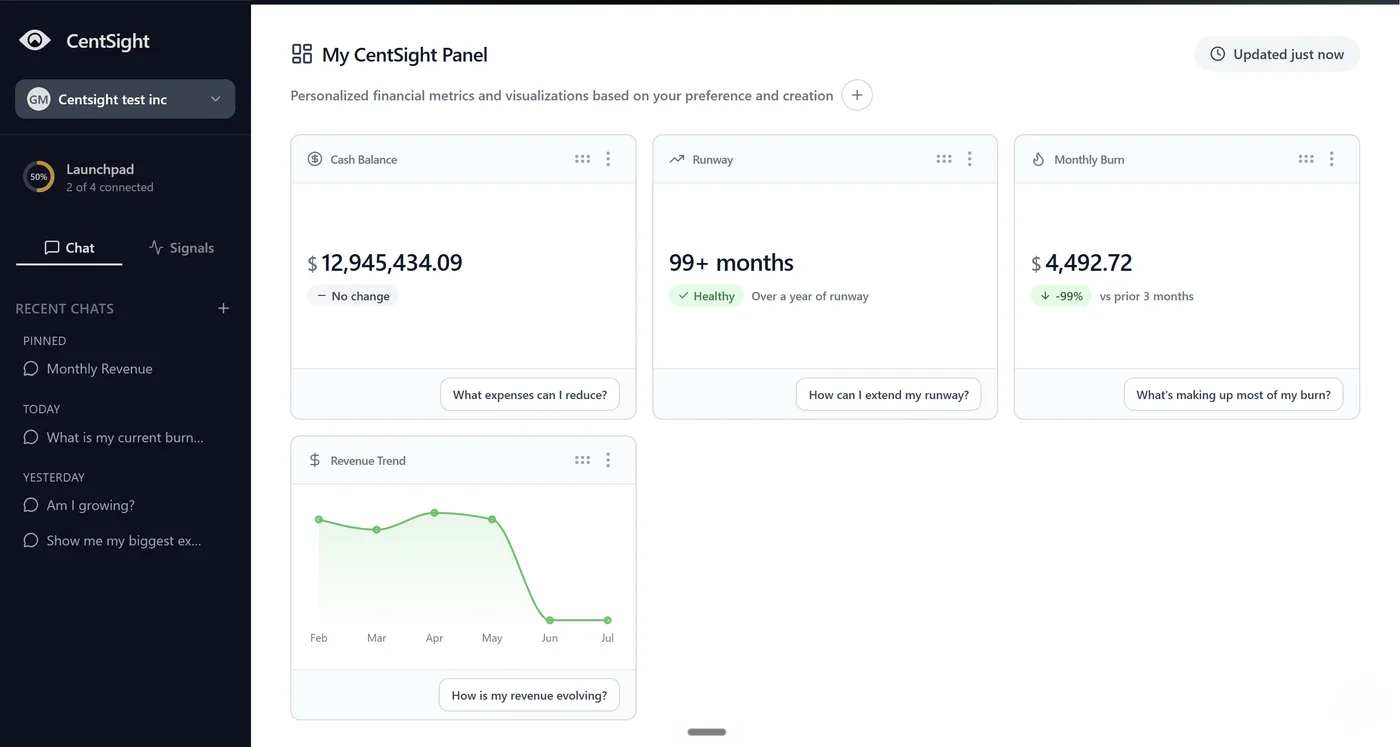This screenshot has height=747, width=1400.
Task: Switch to the Chat tab
Action: (69, 248)
